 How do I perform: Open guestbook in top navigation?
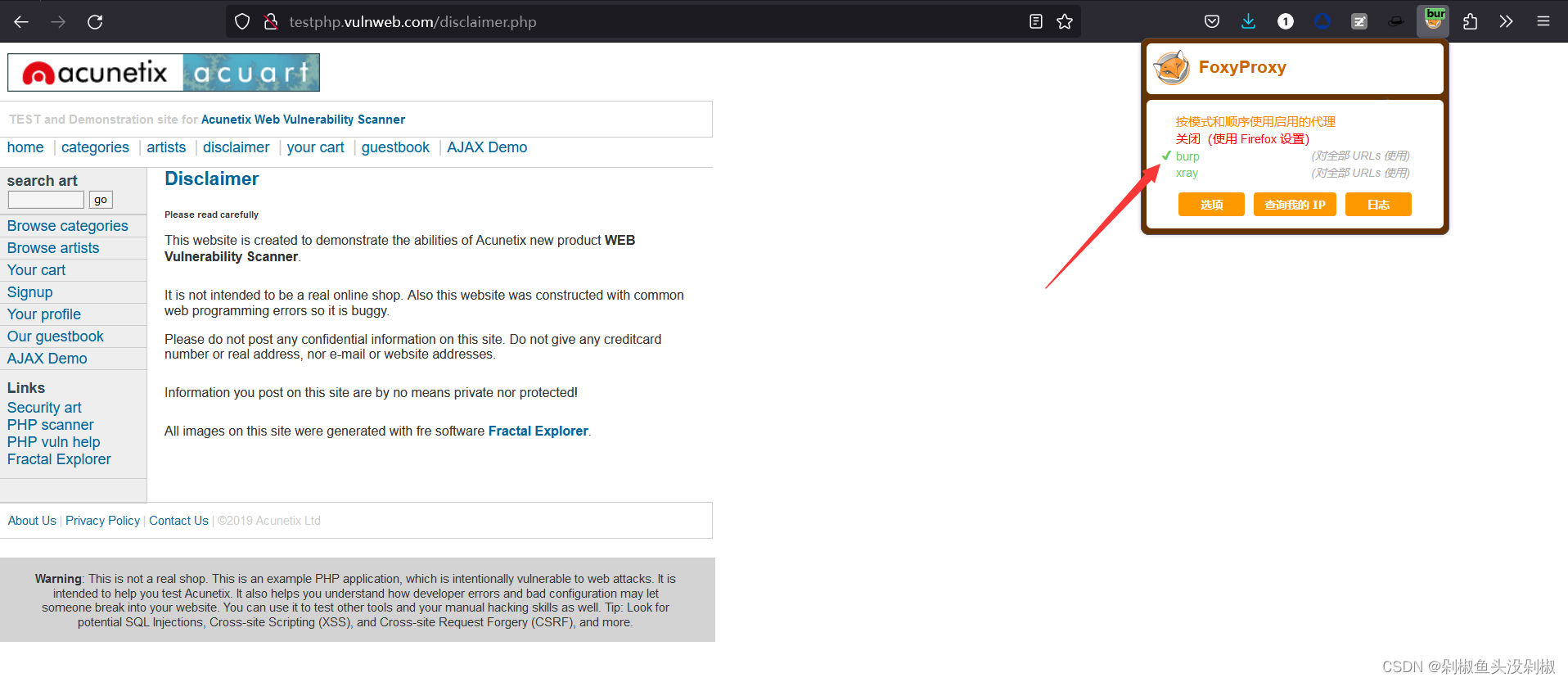point(395,147)
